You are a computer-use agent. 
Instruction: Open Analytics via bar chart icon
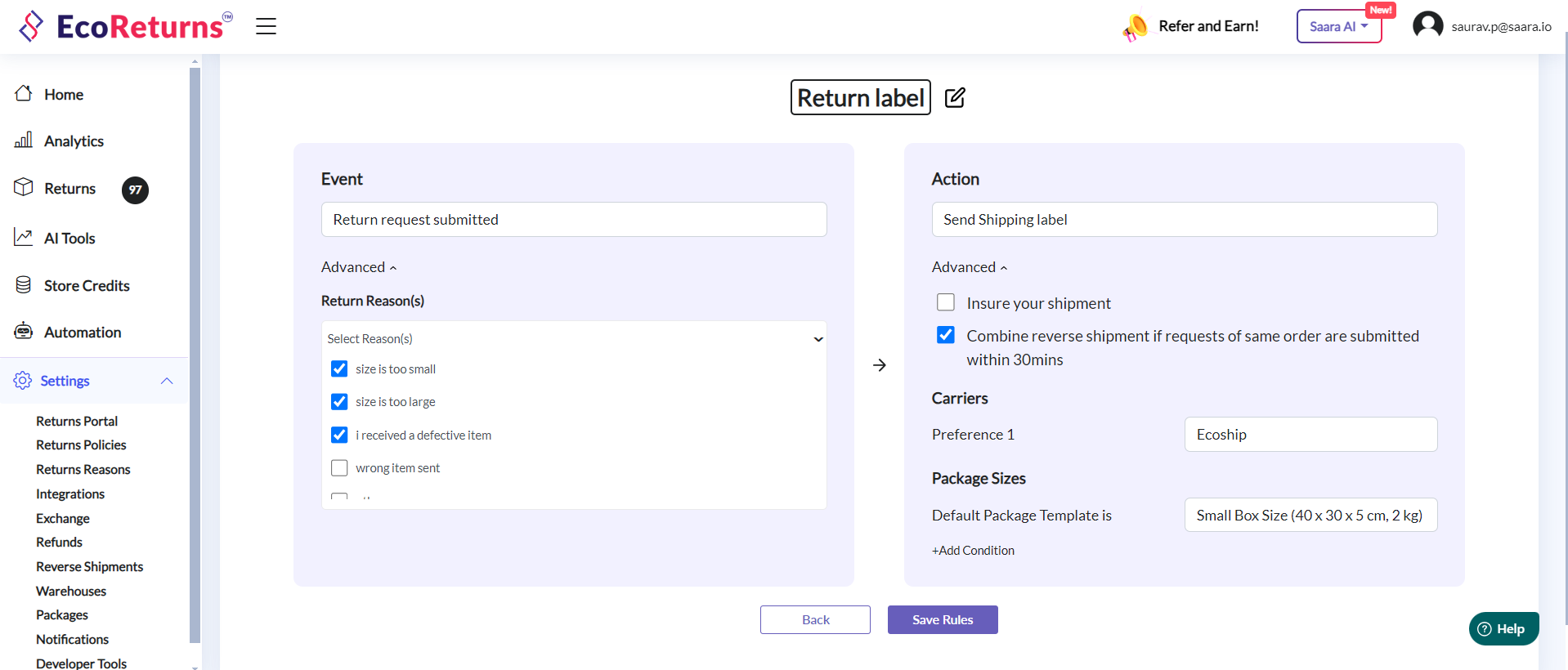pyautogui.click(x=24, y=141)
